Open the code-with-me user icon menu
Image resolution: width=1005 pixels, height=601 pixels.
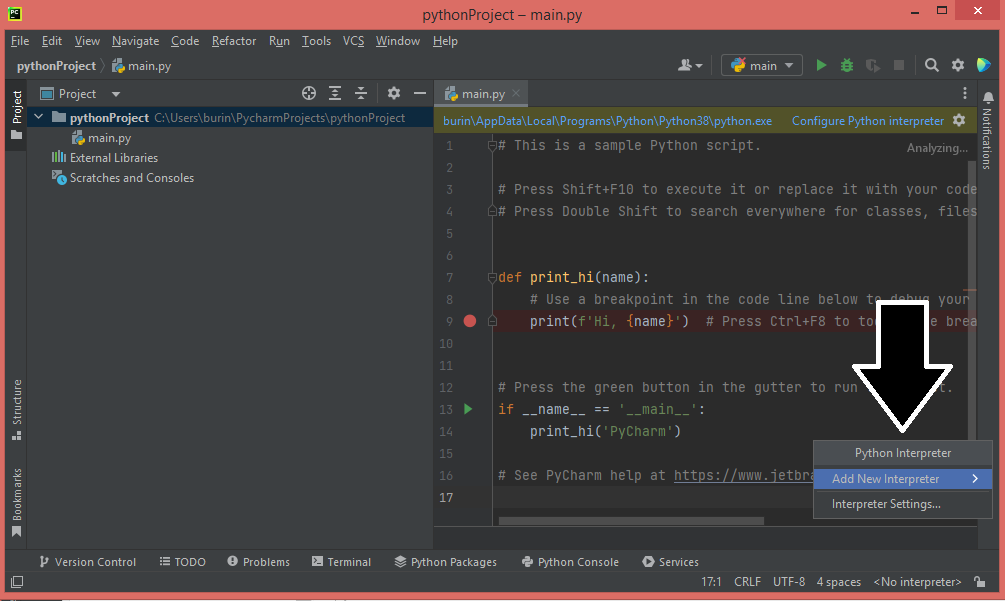[690, 65]
